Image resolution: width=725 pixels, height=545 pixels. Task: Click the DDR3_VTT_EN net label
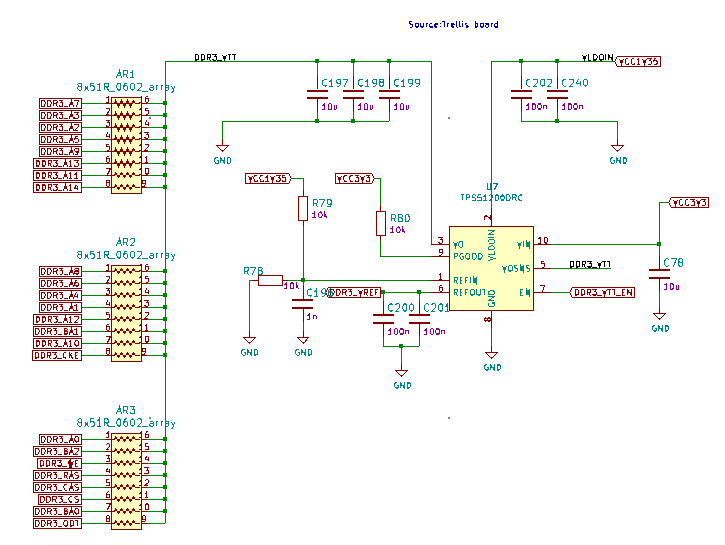[x=602, y=292]
